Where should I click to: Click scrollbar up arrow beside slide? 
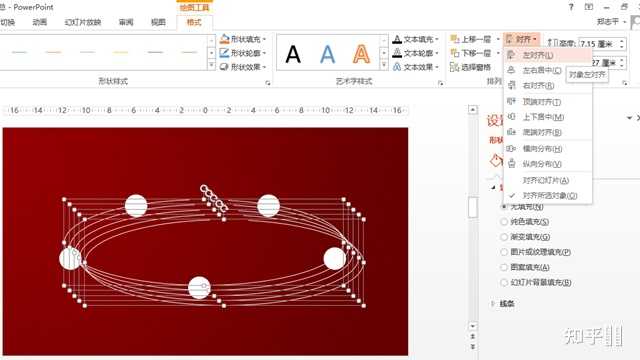[473, 109]
